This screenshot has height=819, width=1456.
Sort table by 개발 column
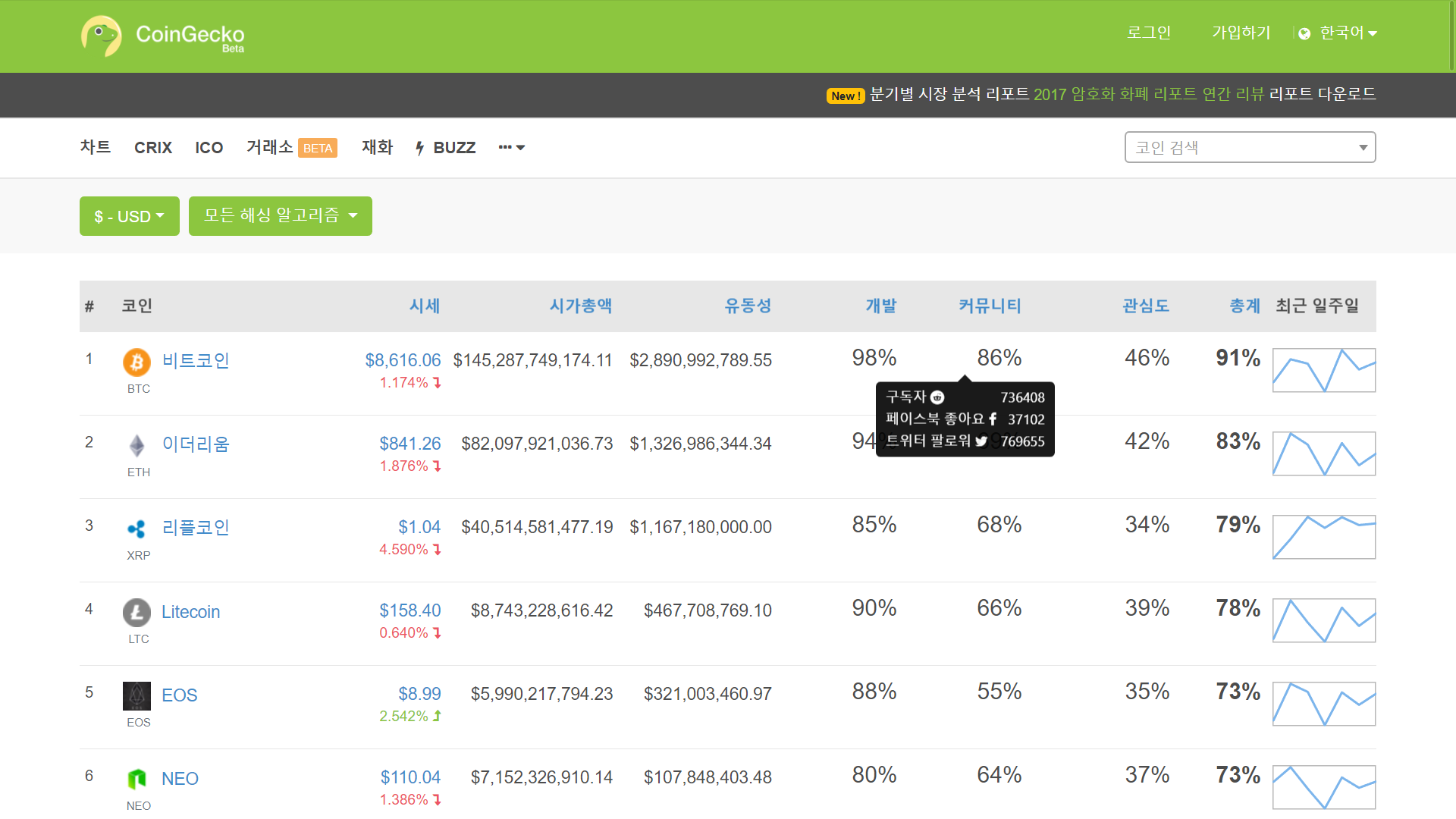[x=881, y=306]
